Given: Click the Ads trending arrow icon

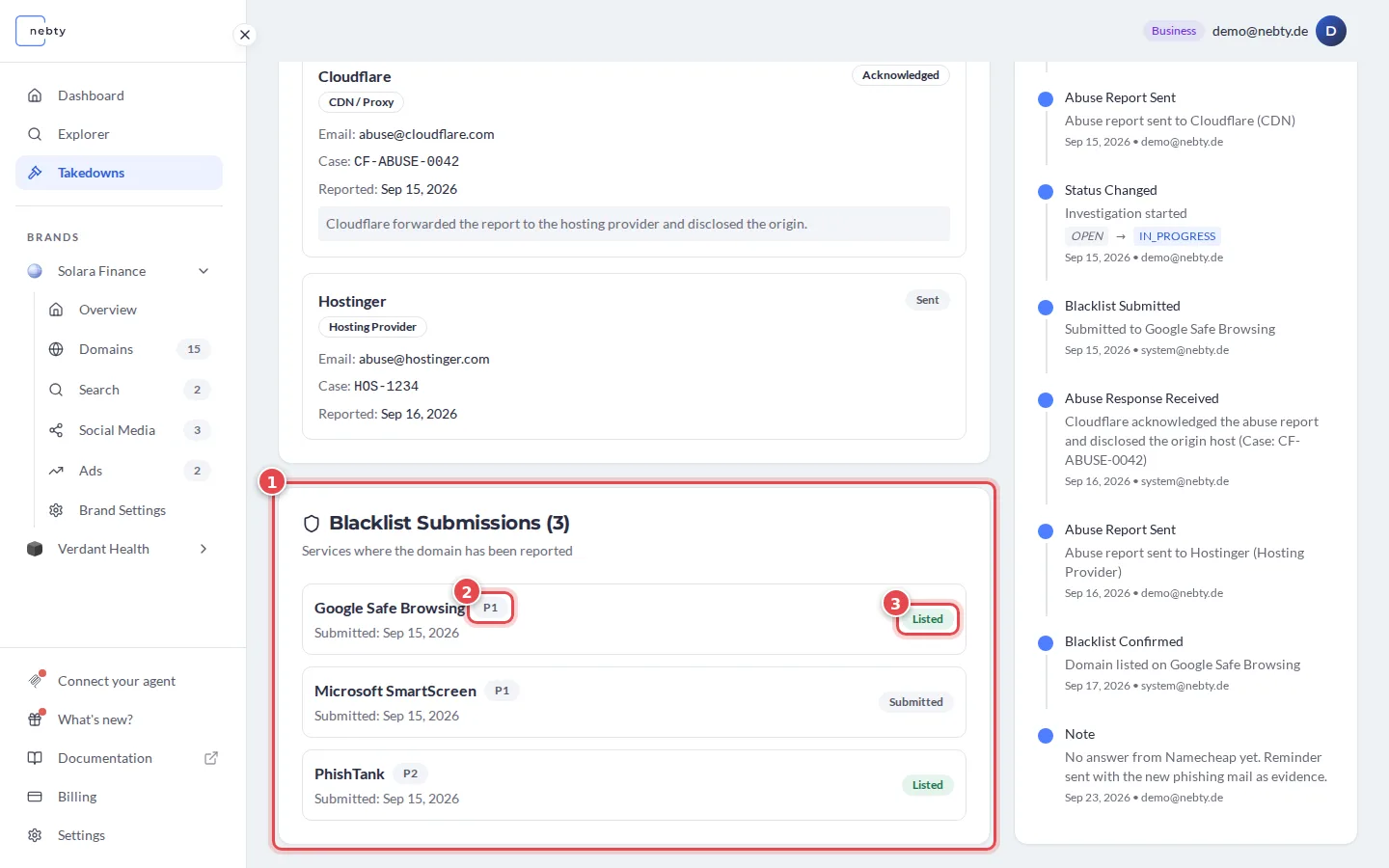Looking at the screenshot, I should tap(56, 471).
